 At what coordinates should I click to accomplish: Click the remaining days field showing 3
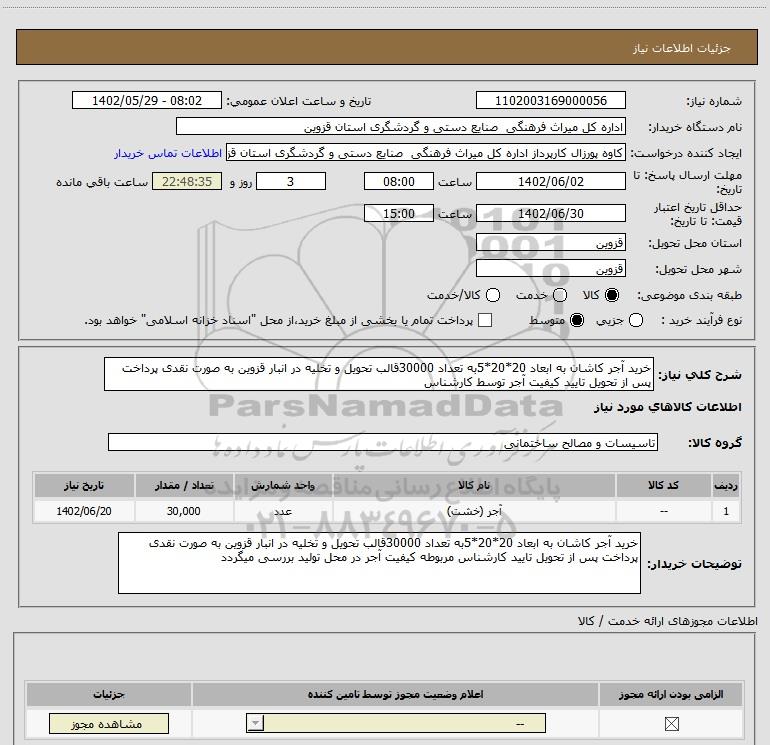pyautogui.click(x=291, y=182)
